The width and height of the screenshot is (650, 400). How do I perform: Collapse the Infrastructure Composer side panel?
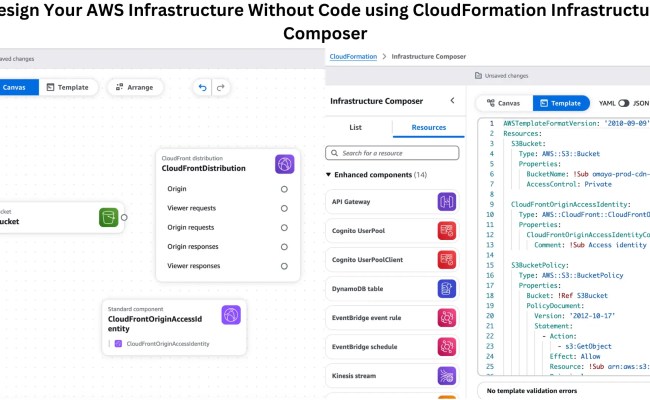pyautogui.click(x=452, y=100)
